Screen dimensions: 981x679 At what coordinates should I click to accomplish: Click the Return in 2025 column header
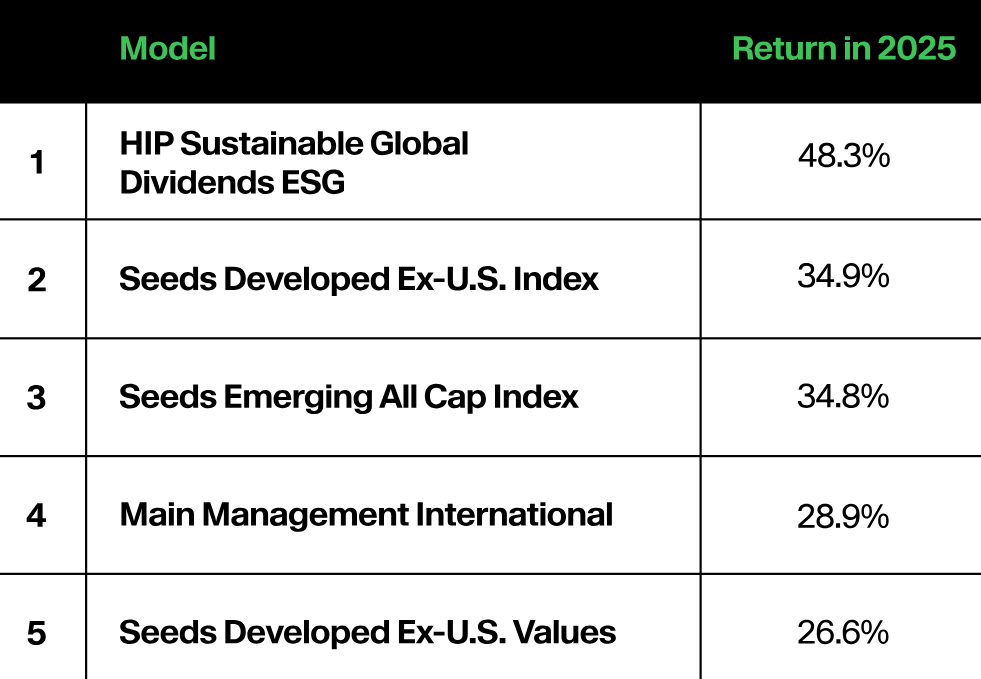[844, 48]
